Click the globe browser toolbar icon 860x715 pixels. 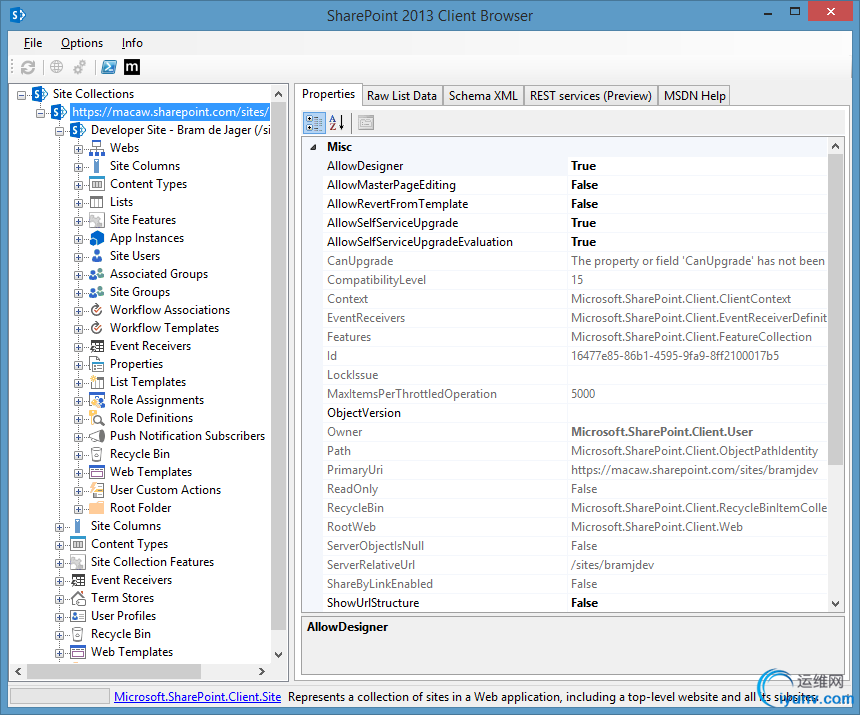(56, 67)
